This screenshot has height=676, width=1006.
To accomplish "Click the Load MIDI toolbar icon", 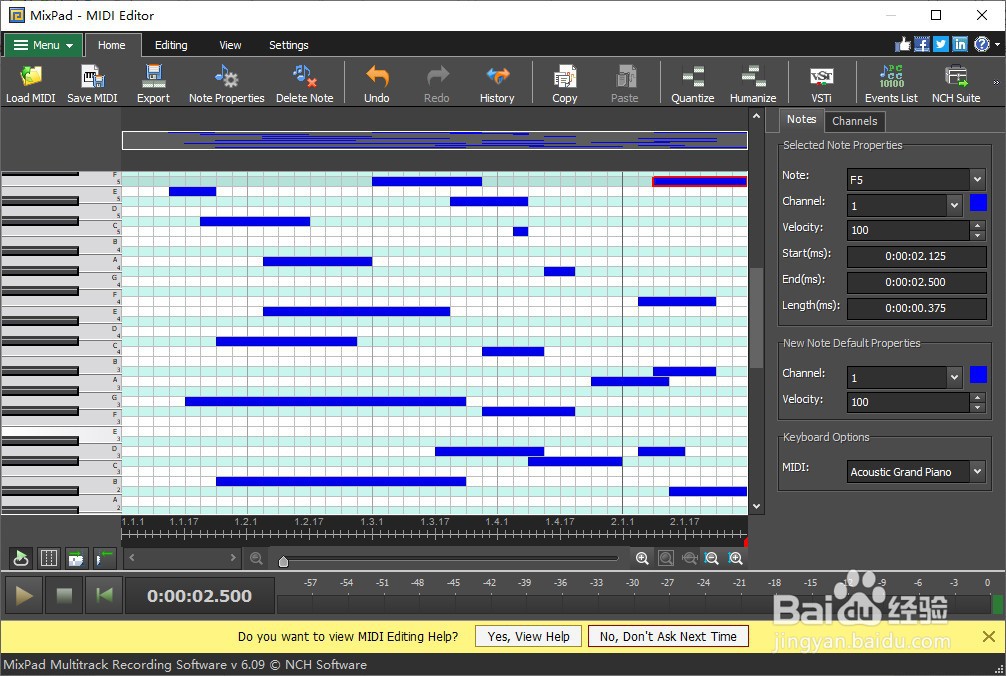I will tap(30, 83).
